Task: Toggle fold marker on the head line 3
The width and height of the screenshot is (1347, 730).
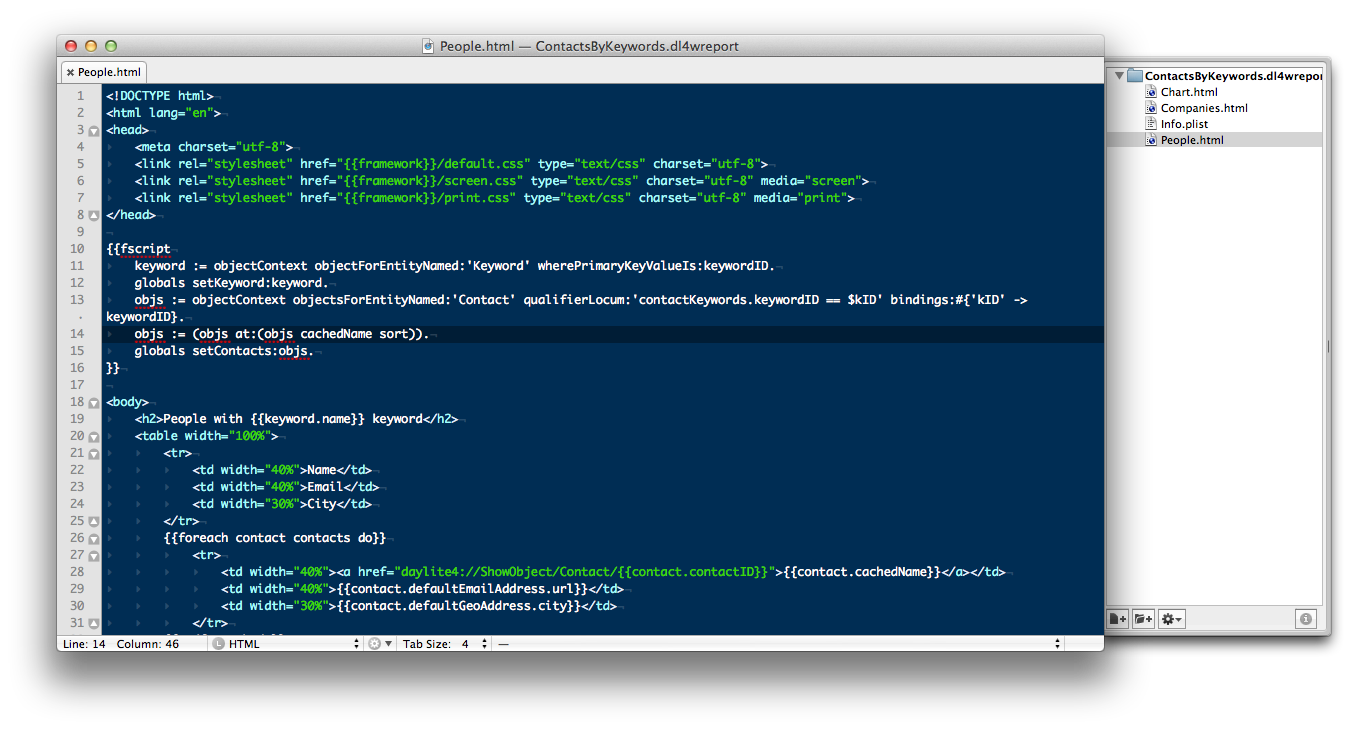Action: click(x=93, y=131)
